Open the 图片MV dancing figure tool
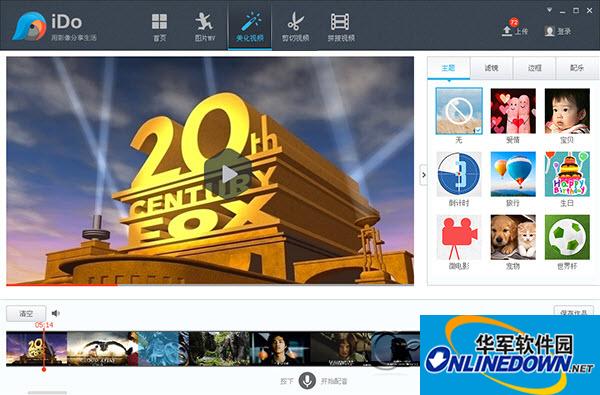The height and width of the screenshot is (395, 600). coord(205,27)
